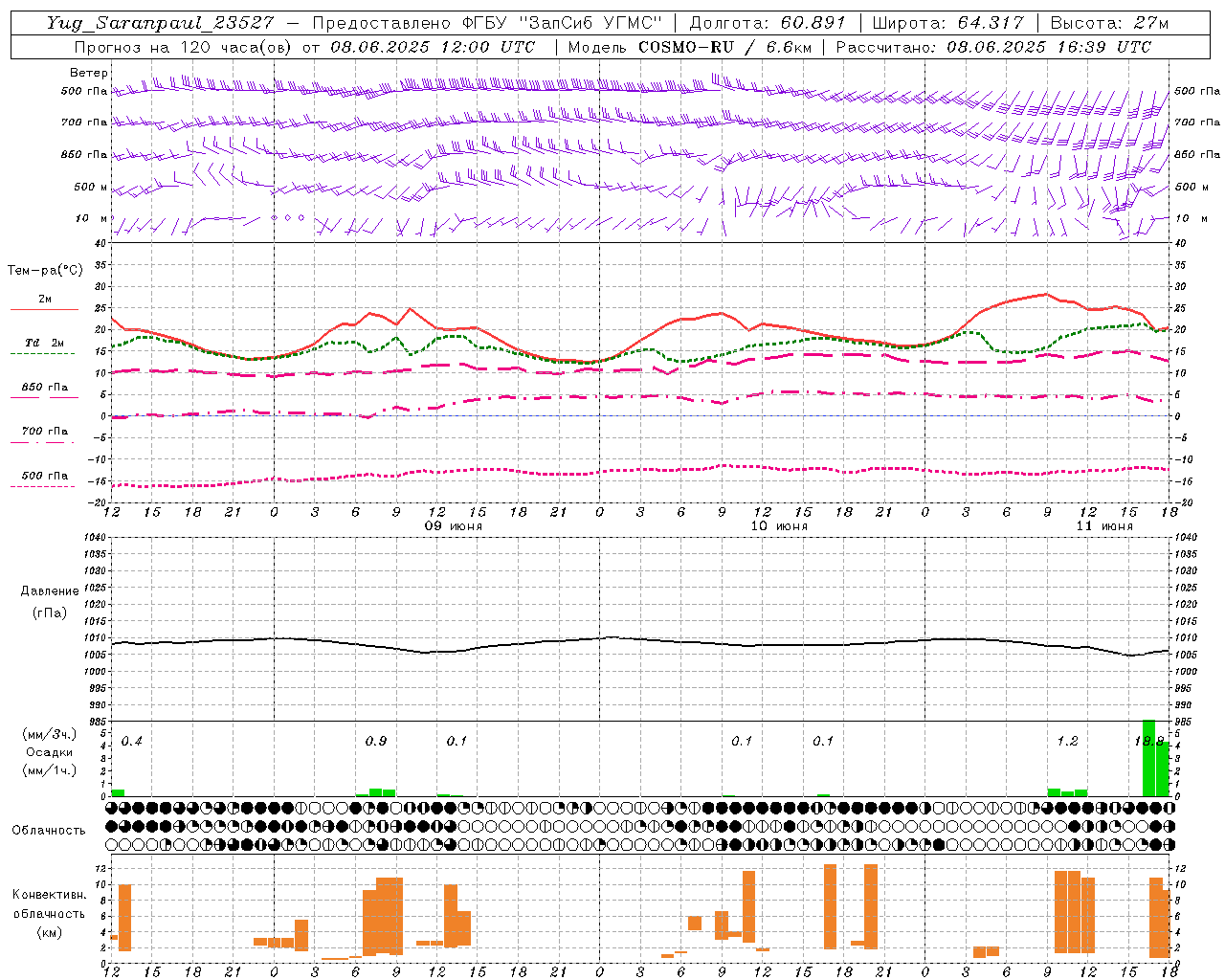
Task: Click the tallest green precipitation bar
Action: tap(1149, 758)
